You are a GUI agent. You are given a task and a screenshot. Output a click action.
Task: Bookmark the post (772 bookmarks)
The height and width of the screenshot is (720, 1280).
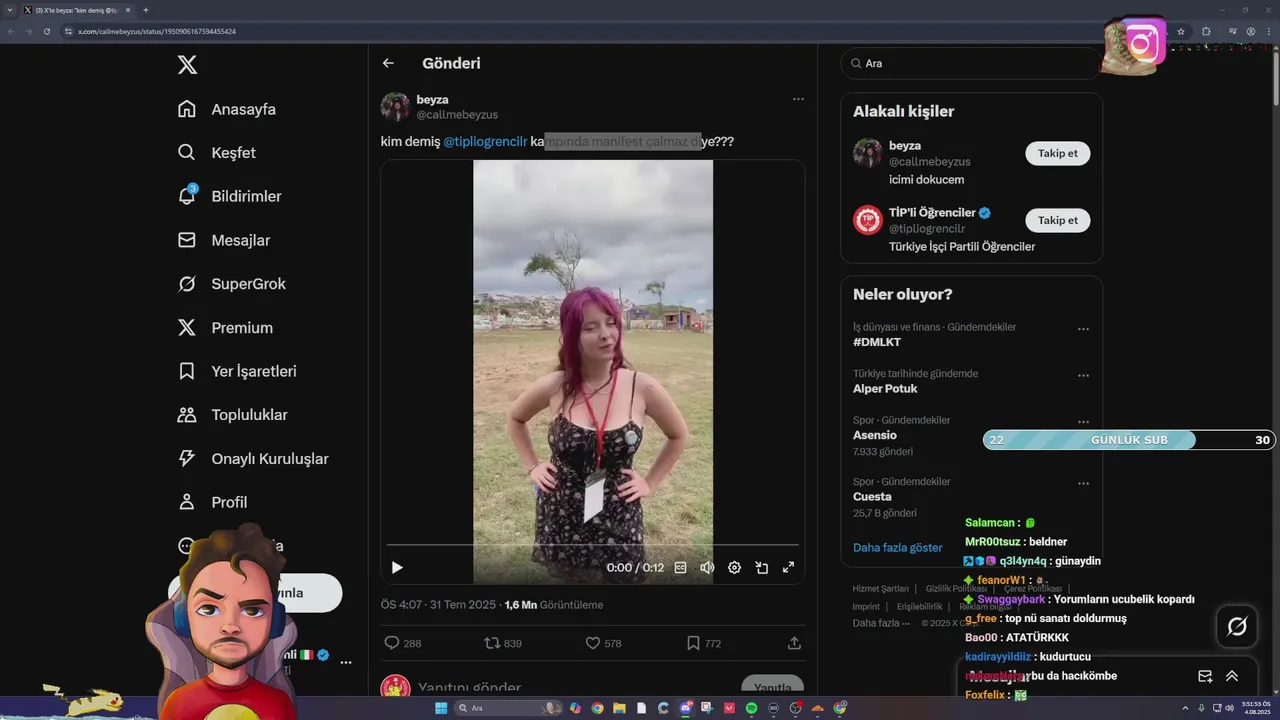click(x=704, y=643)
